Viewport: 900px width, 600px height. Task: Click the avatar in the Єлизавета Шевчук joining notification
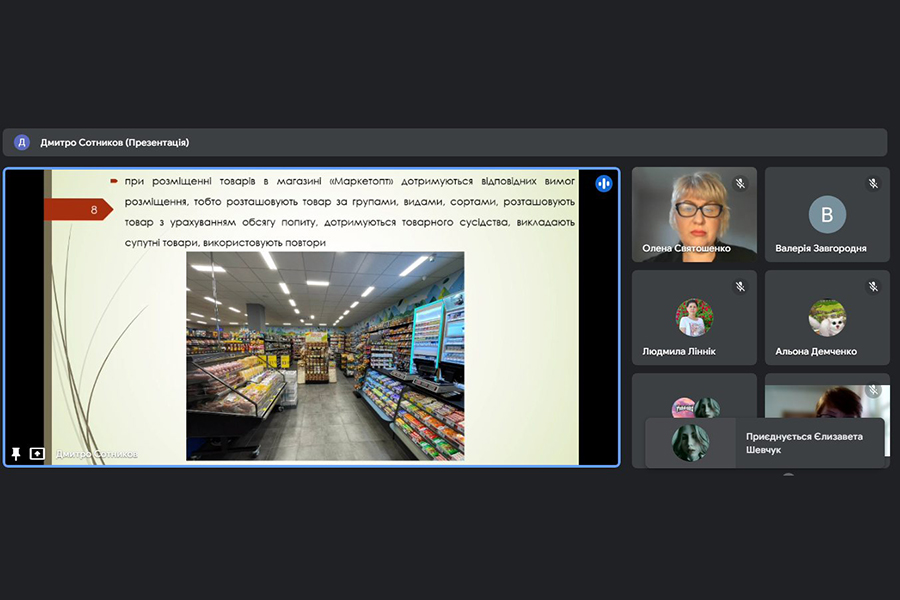(690, 443)
